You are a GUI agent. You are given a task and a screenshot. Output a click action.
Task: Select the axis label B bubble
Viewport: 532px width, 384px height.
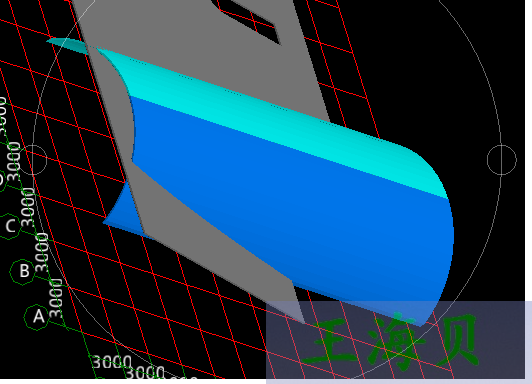coord(23,271)
